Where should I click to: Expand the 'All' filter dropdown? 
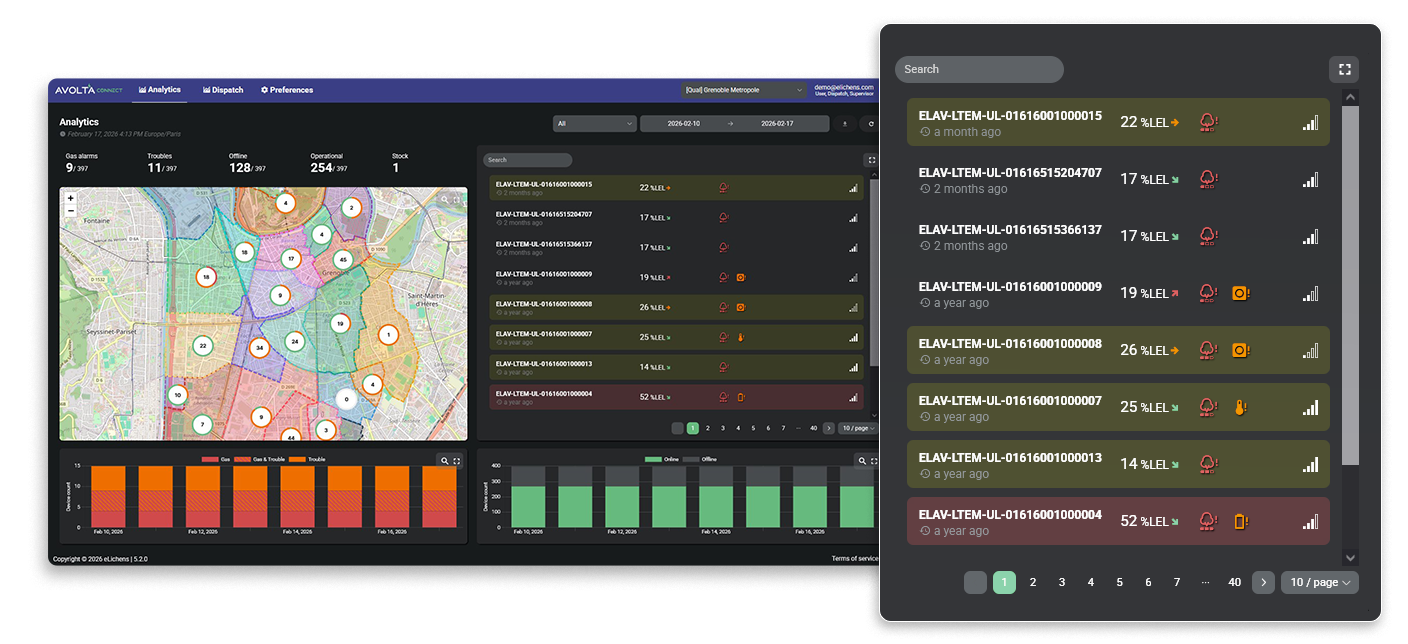[x=594, y=124]
